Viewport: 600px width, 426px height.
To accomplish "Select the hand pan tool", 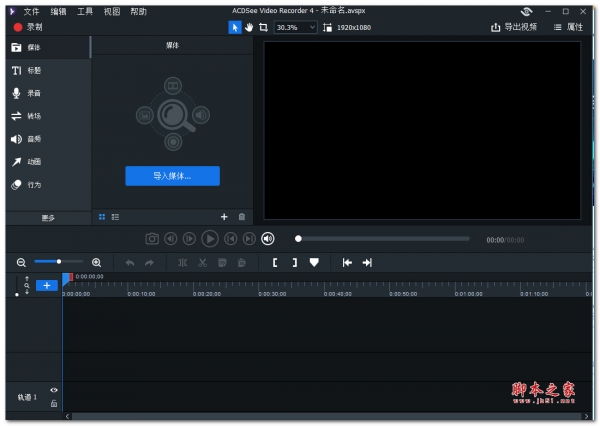I will coord(248,27).
